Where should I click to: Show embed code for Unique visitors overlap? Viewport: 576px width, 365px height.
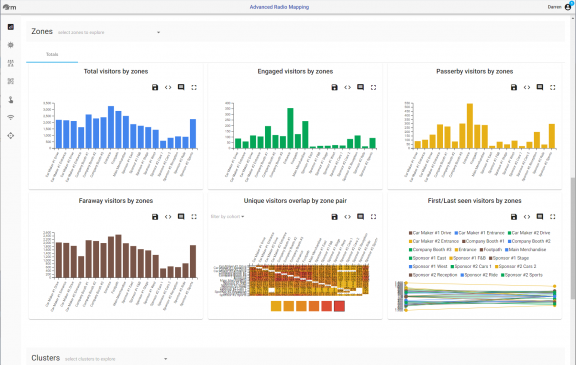point(348,217)
